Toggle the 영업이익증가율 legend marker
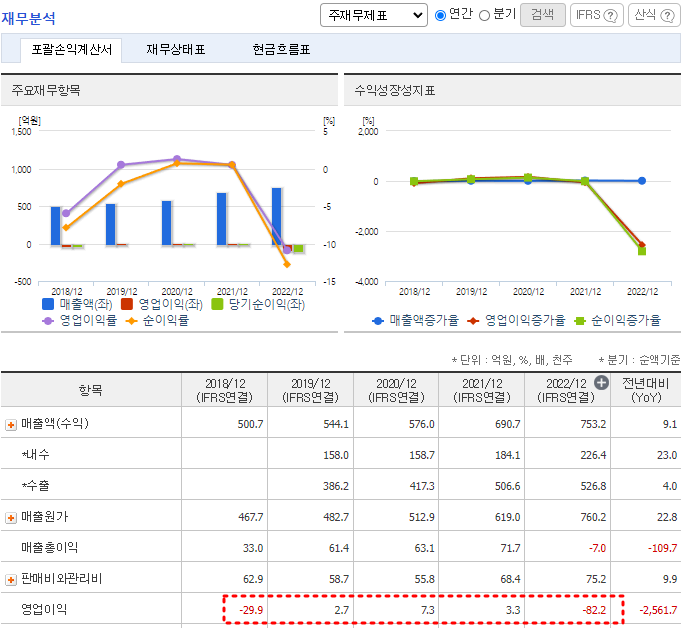Viewport: 691px width, 628px height. coord(473,321)
